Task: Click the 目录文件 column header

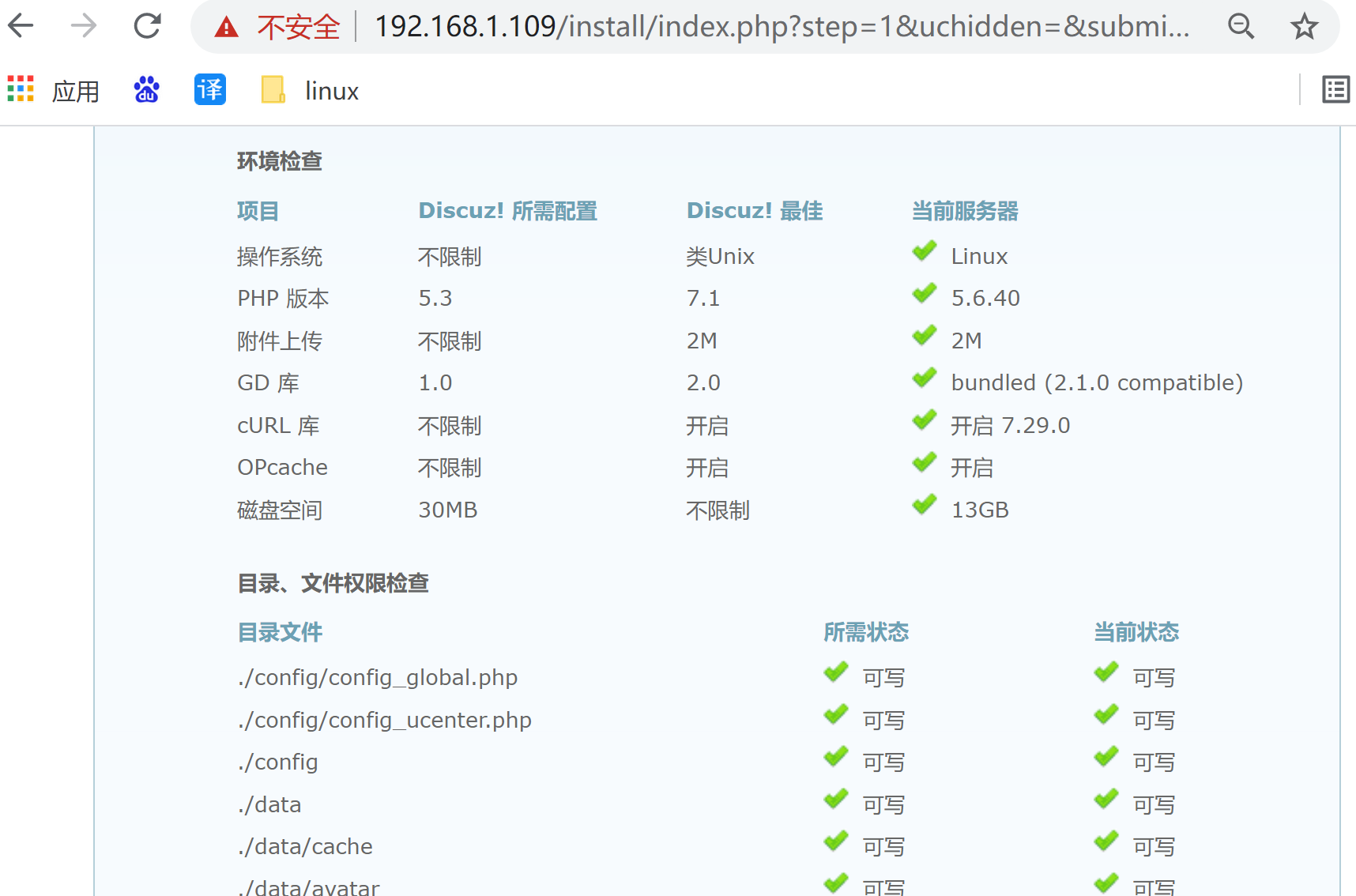Action: click(280, 632)
